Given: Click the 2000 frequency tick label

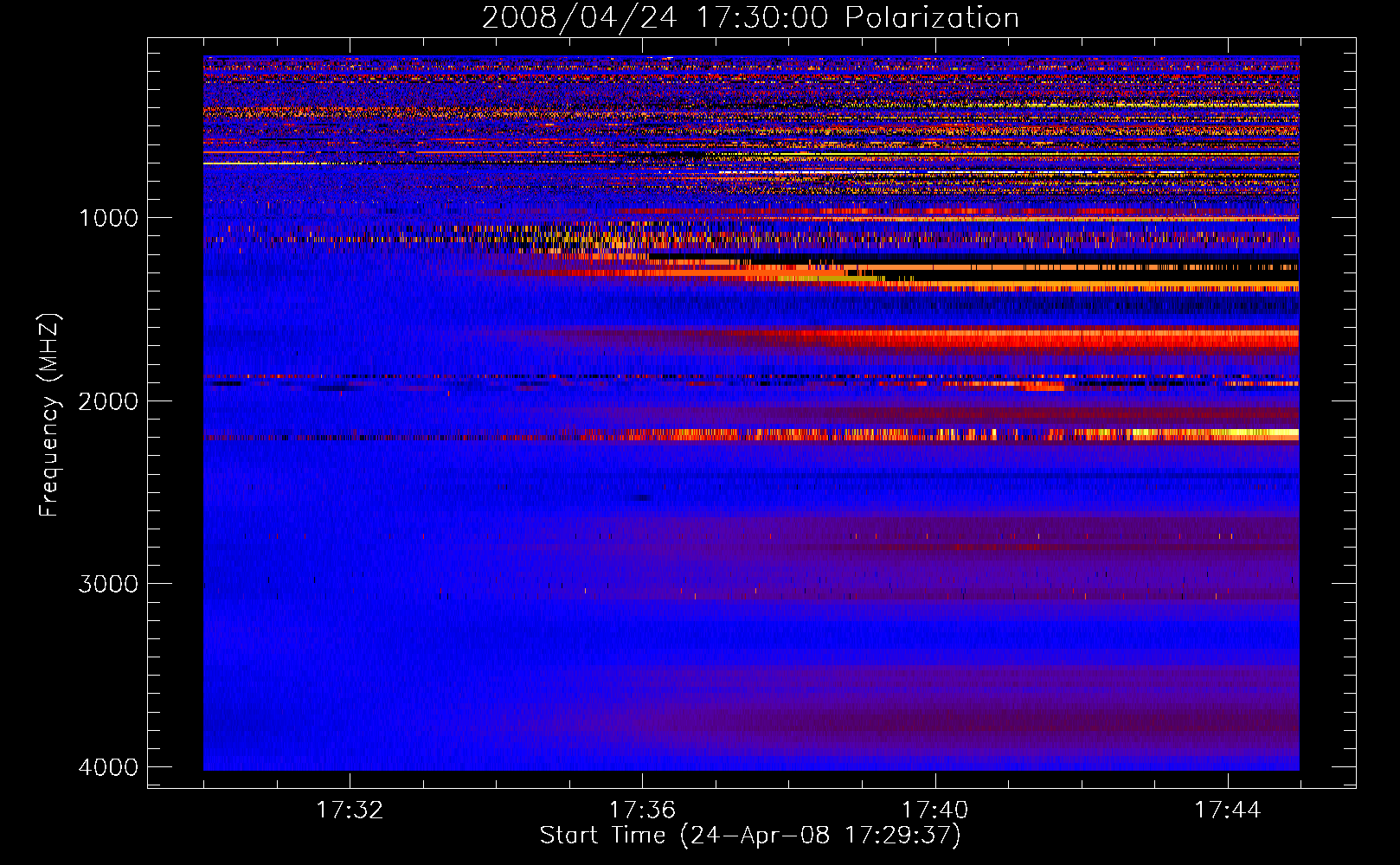Looking at the screenshot, I should [108, 400].
